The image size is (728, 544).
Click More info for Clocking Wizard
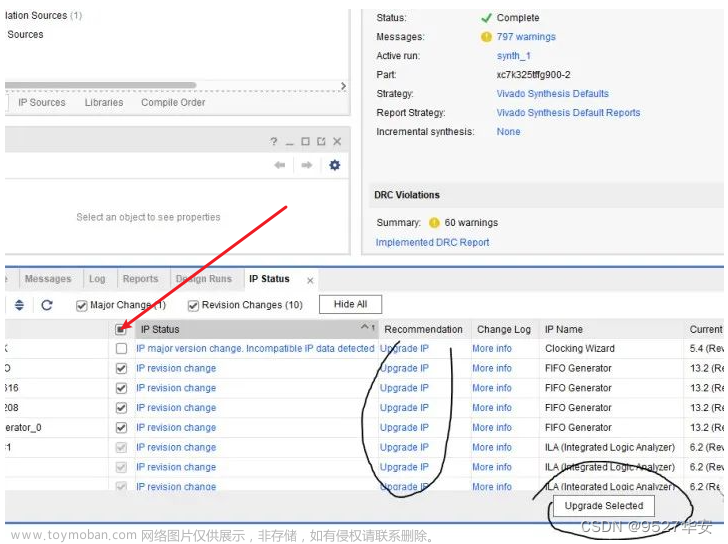click(x=492, y=348)
